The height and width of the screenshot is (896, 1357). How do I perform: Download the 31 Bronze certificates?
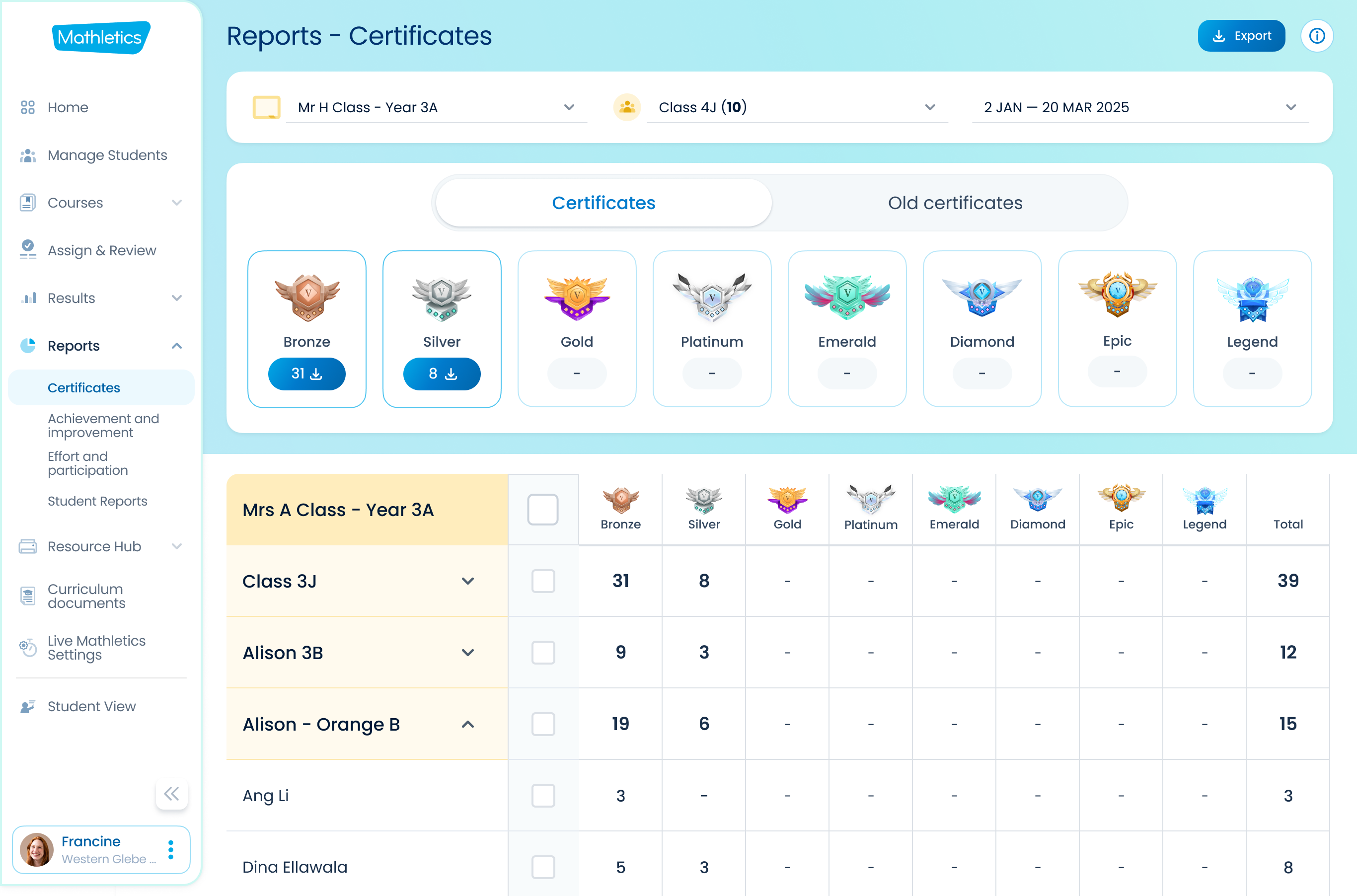click(307, 373)
